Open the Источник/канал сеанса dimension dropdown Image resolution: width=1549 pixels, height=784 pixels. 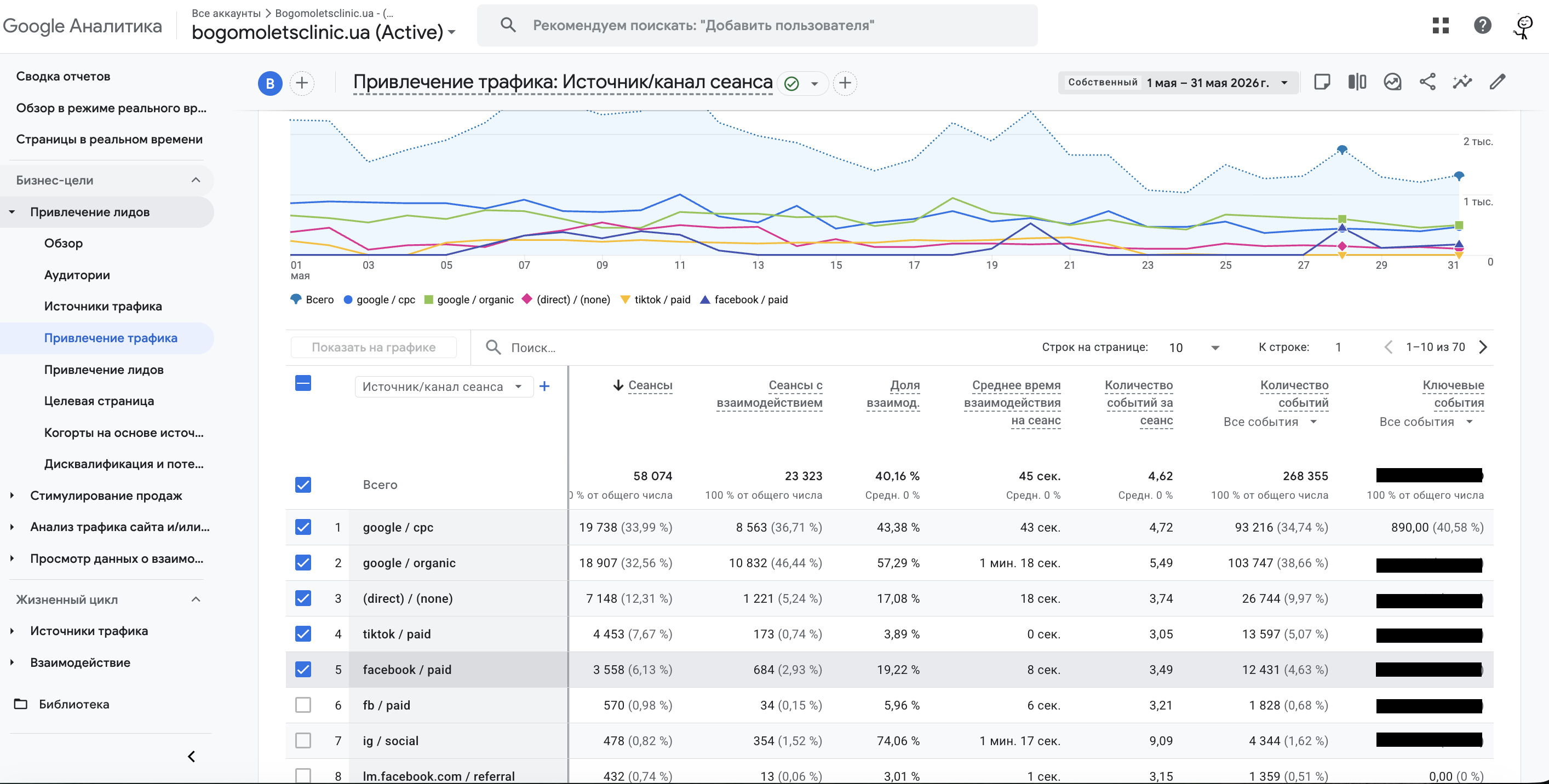tap(444, 387)
